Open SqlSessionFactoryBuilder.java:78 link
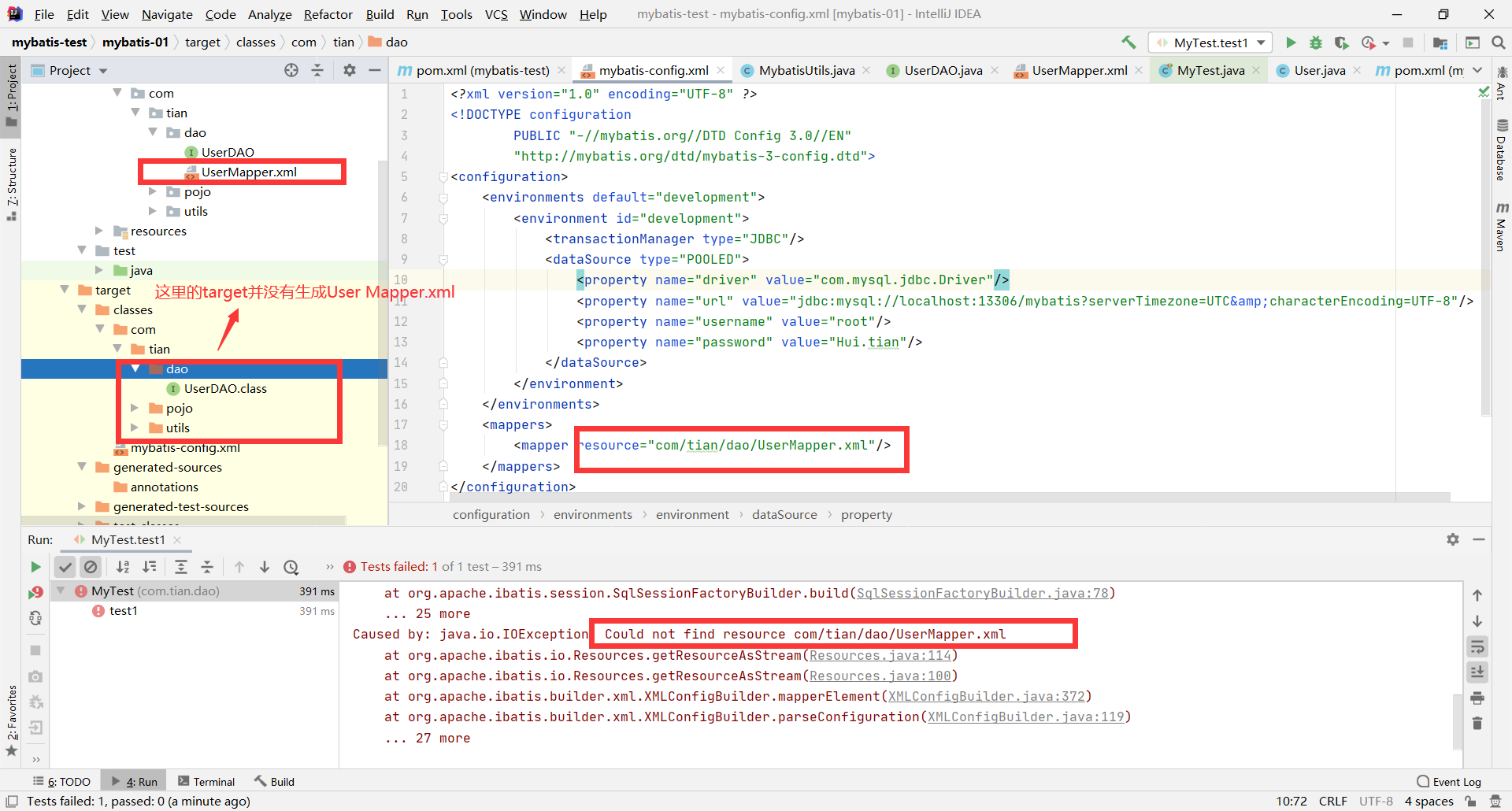This screenshot has width=1512, height=811. coord(982,593)
